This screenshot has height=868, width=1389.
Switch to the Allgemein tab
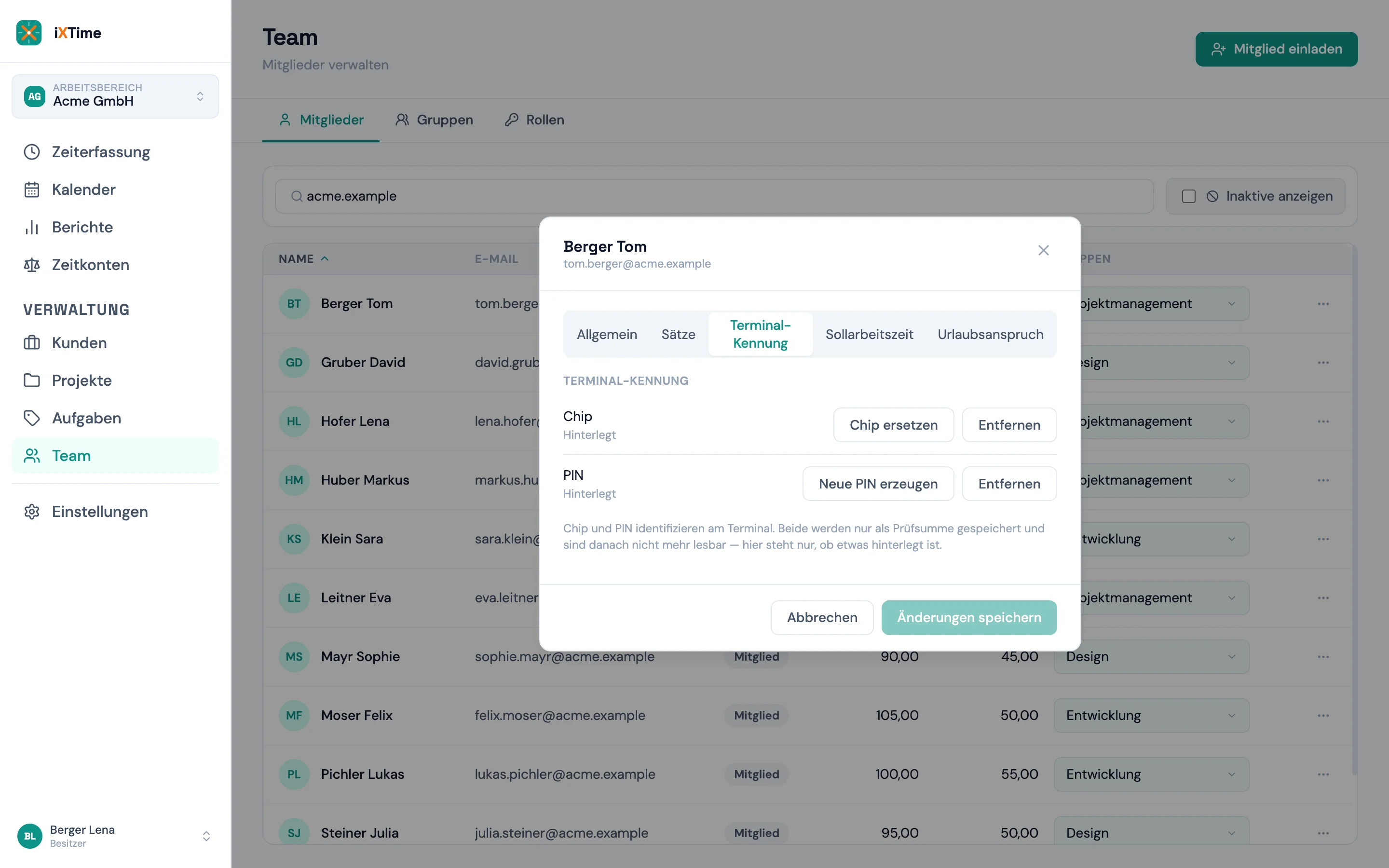click(607, 334)
